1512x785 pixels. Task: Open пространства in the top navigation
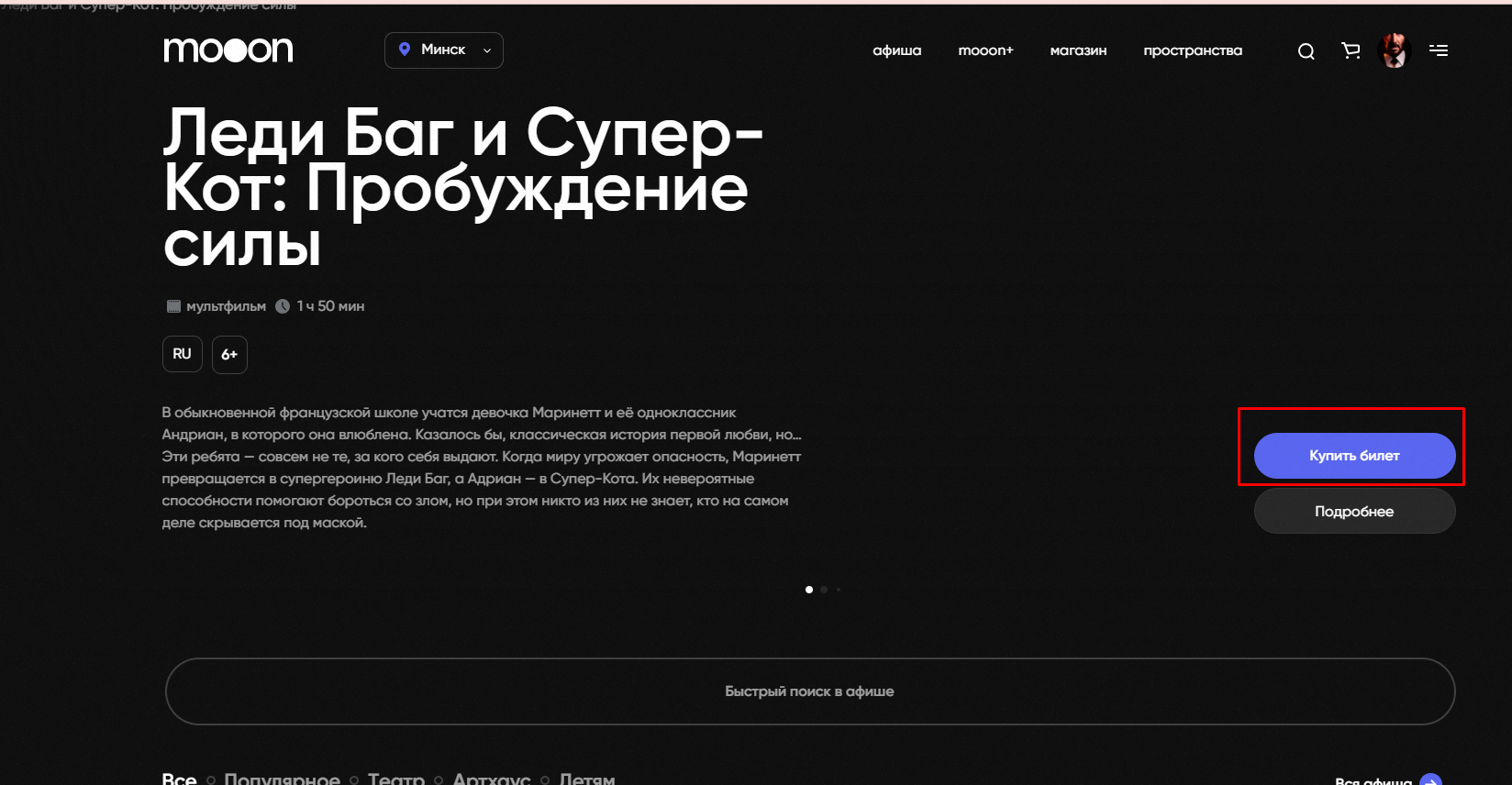tap(1193, 50)
